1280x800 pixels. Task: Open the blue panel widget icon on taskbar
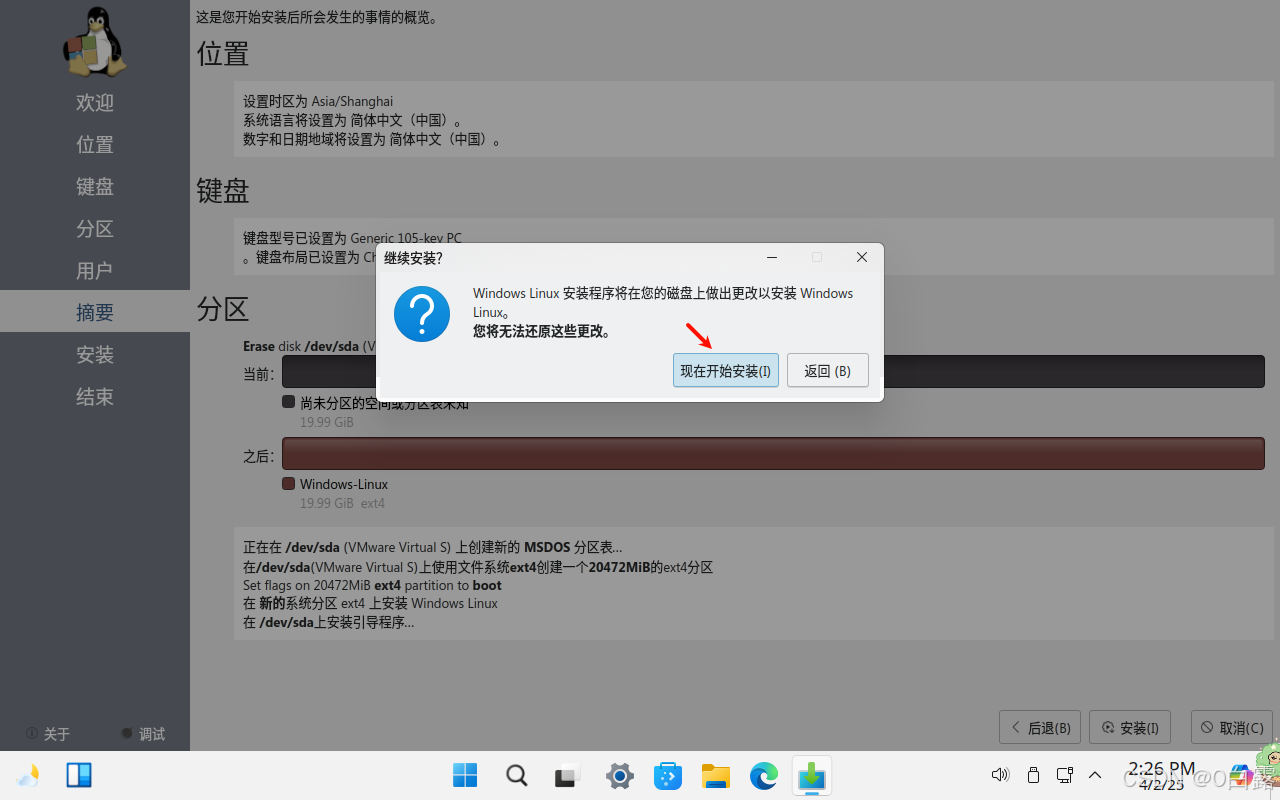coord(79,775)
